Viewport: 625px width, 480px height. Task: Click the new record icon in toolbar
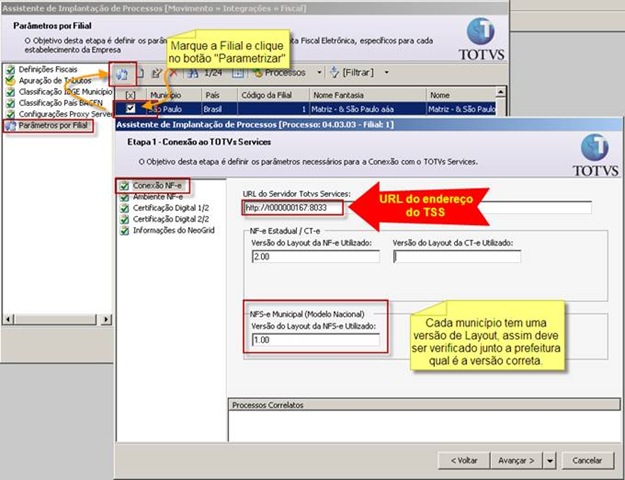pos(140,73)
